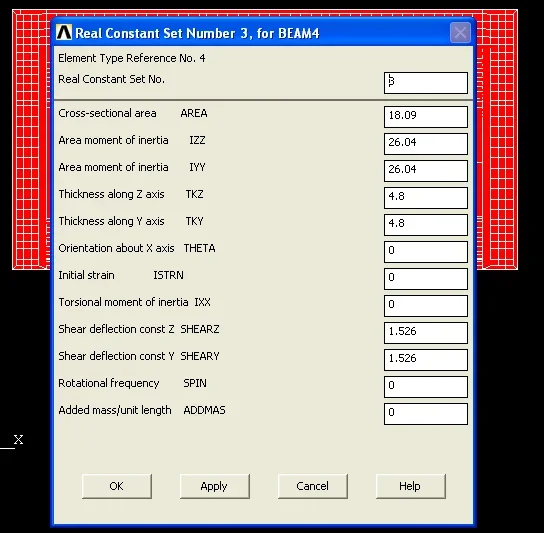This screenshot has height=533, width=544.
Task: Focus the Thickness along Y axis TKY field
Action: click(426, 225)
